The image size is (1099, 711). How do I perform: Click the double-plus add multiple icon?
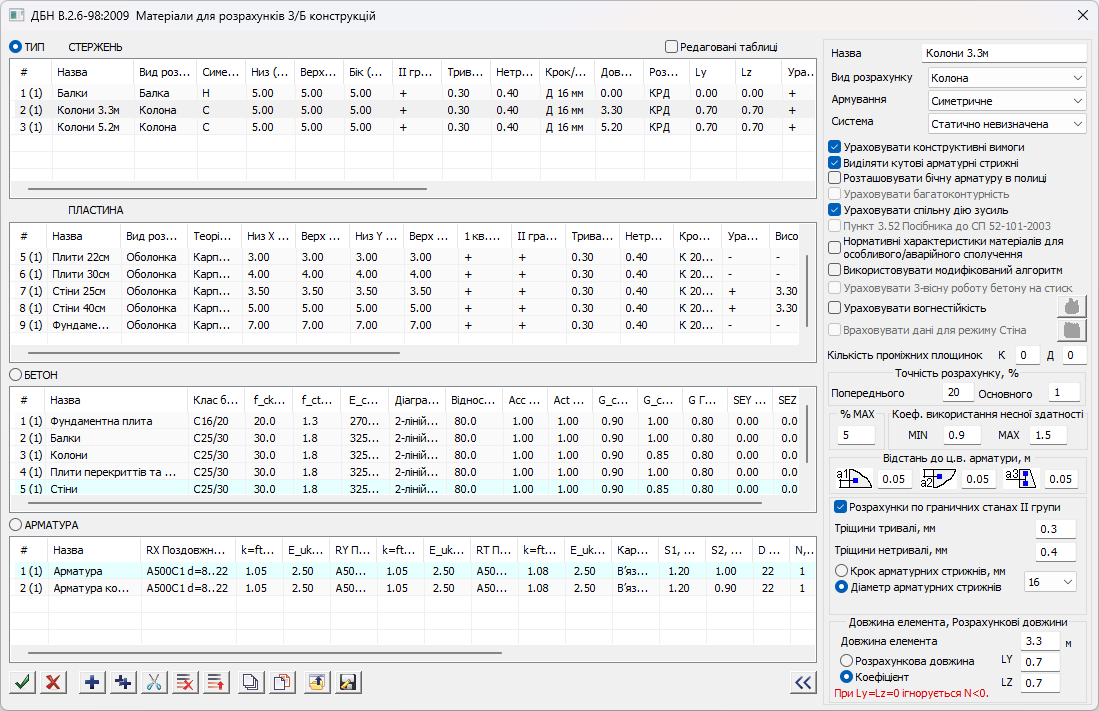click(123, 682)
